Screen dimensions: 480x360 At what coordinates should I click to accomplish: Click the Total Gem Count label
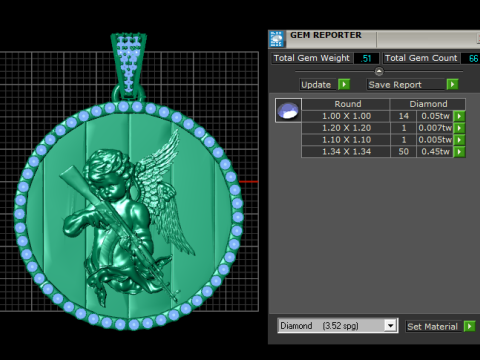(421, 58)
